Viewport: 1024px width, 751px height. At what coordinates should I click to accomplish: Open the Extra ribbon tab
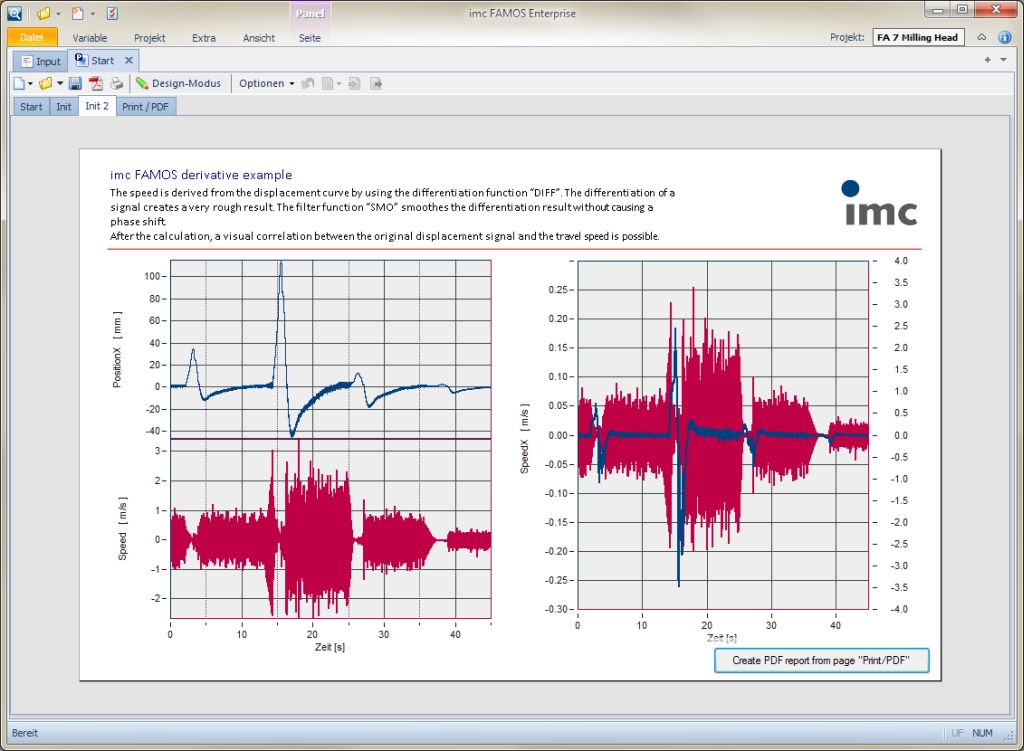pyautogui.click(x=204, y=38)
